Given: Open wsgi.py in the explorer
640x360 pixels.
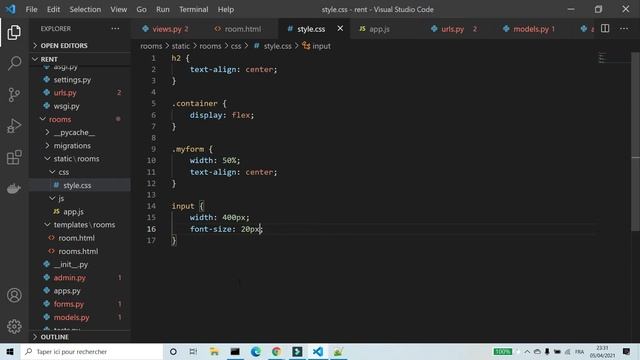Looking at the screenshot, I should point(67,106).
